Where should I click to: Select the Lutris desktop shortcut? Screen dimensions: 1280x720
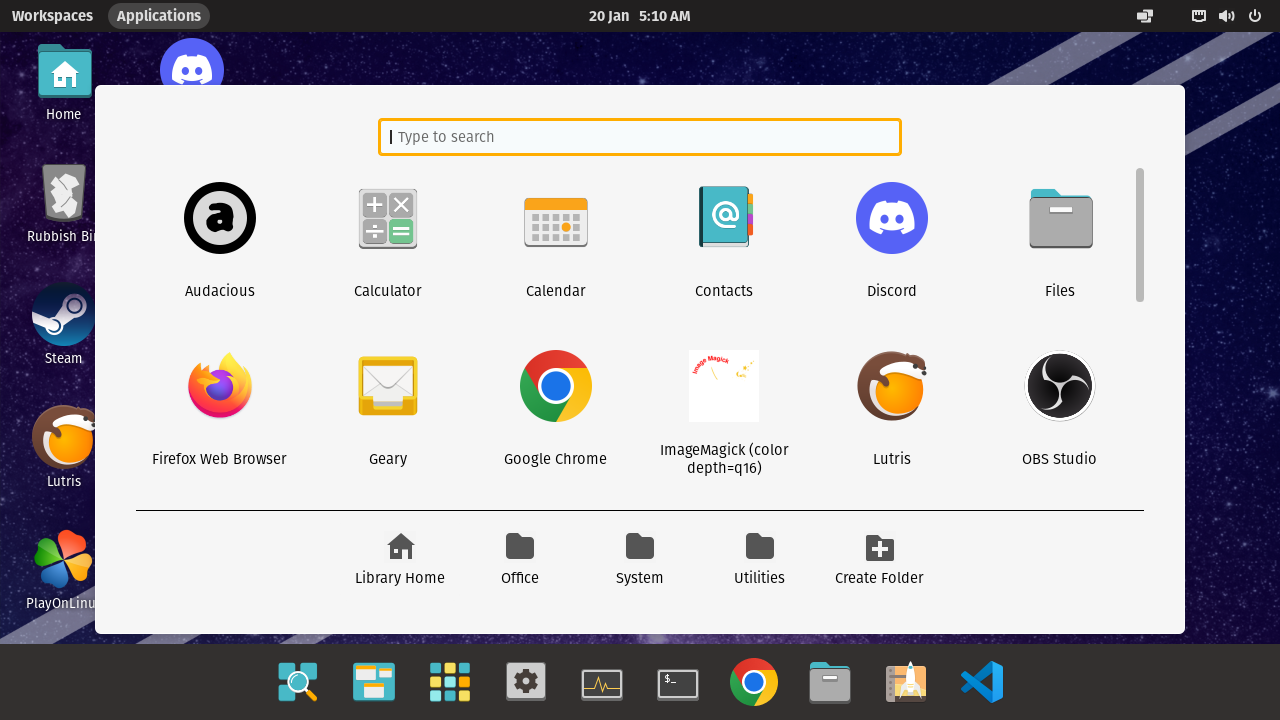pyautogui.click(x=64, y=447)
